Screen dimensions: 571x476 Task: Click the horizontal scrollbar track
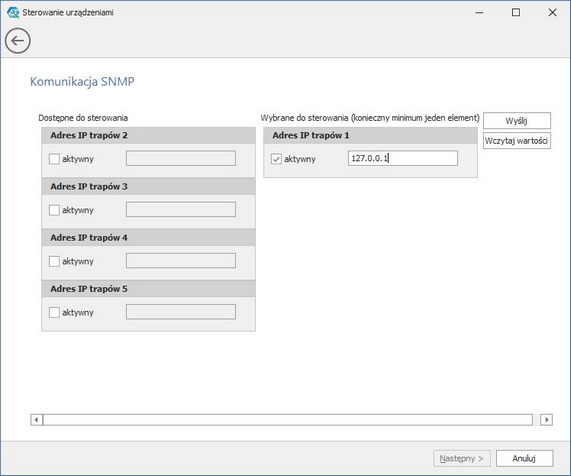(x=288, y=420)
